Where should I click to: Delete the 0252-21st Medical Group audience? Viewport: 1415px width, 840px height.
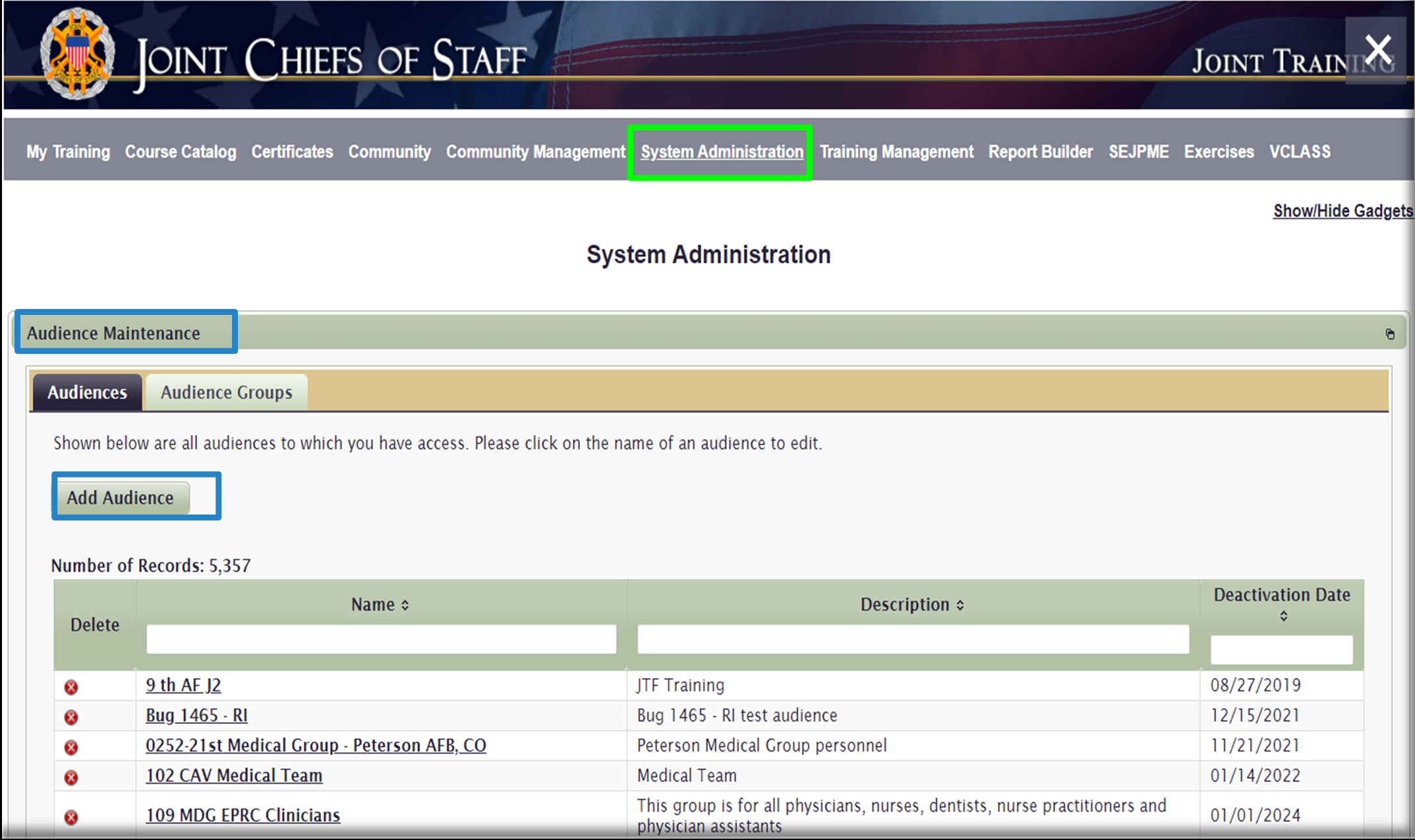[x=71, y=747]
